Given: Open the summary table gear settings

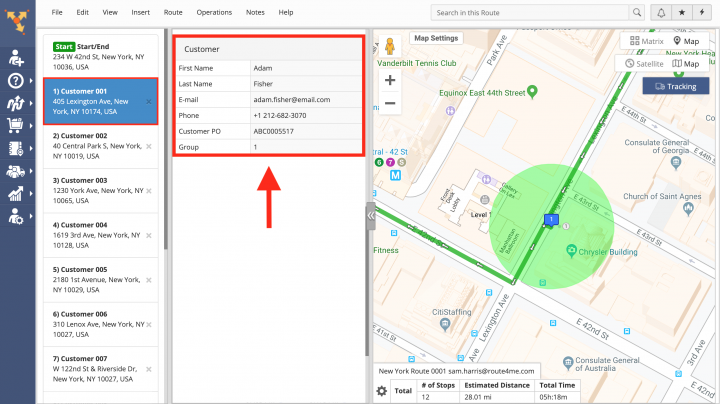Looking at the screenshot, I should click(380, 391).
